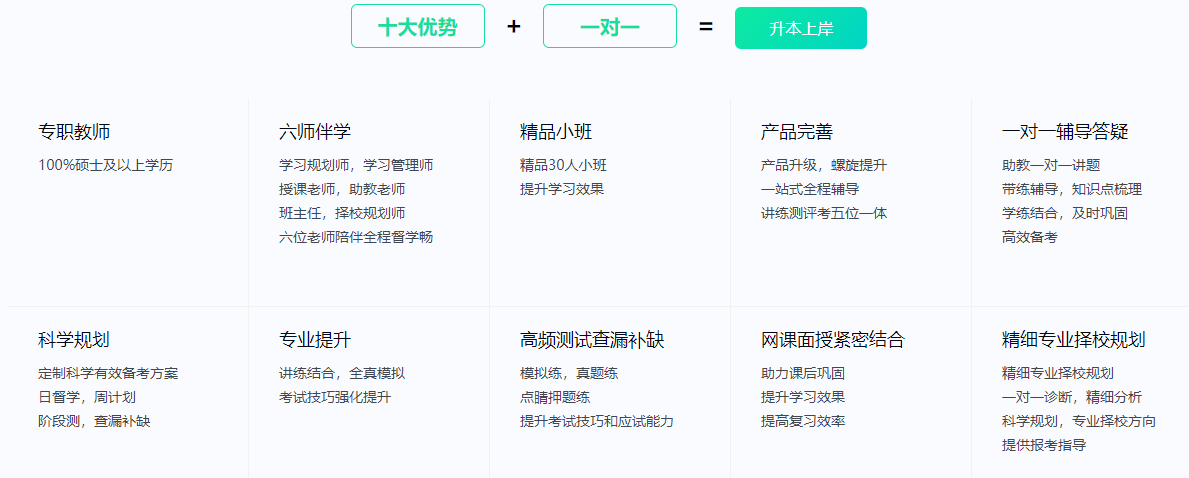This screenshot has width=1189, height=478.
Task: Select the 精品30人小班 description line
Action: coord(563,165)
